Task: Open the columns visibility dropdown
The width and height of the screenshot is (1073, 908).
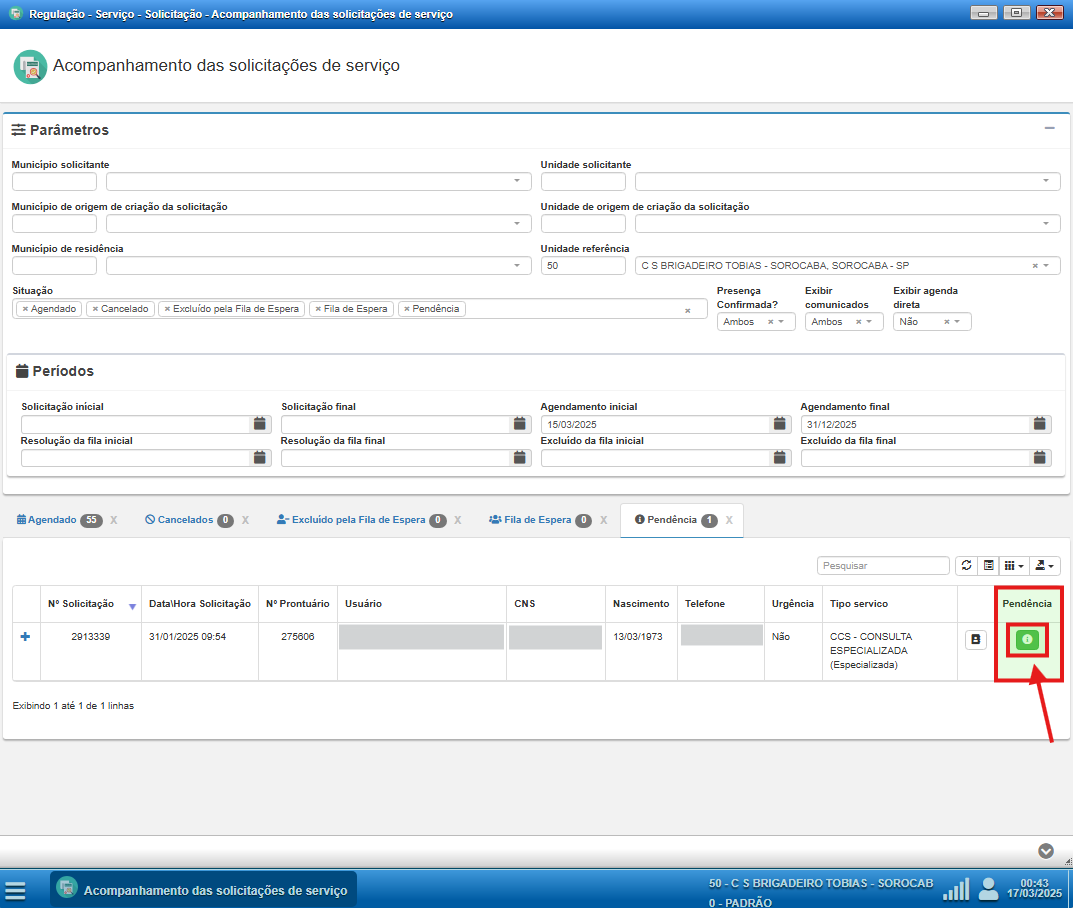Action: pyautogui.click(x=1014, y=566)
